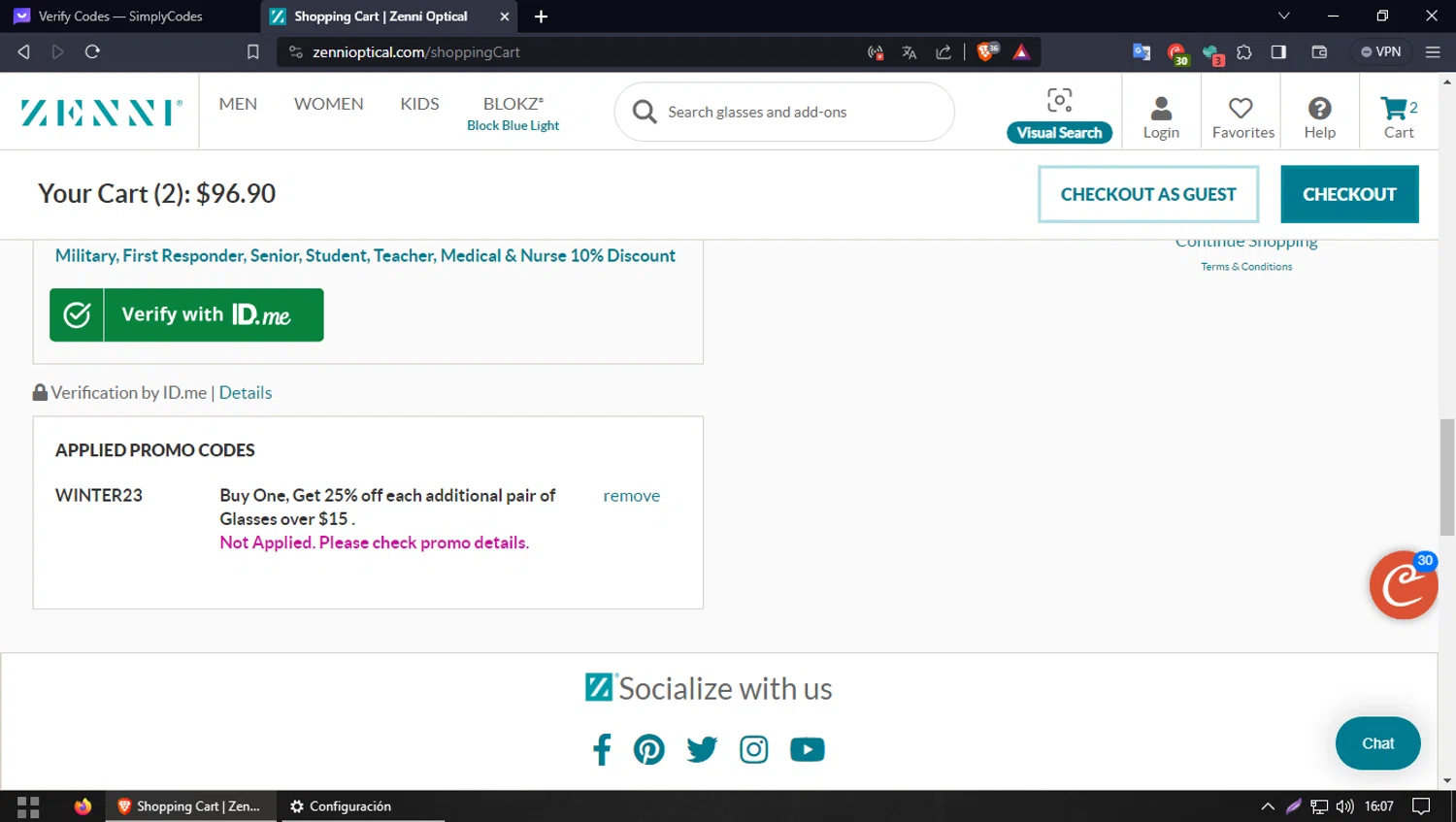The image size is (1456, 822).
Task: Show hidden system tray icons
Action: (x=1268, y=806)
